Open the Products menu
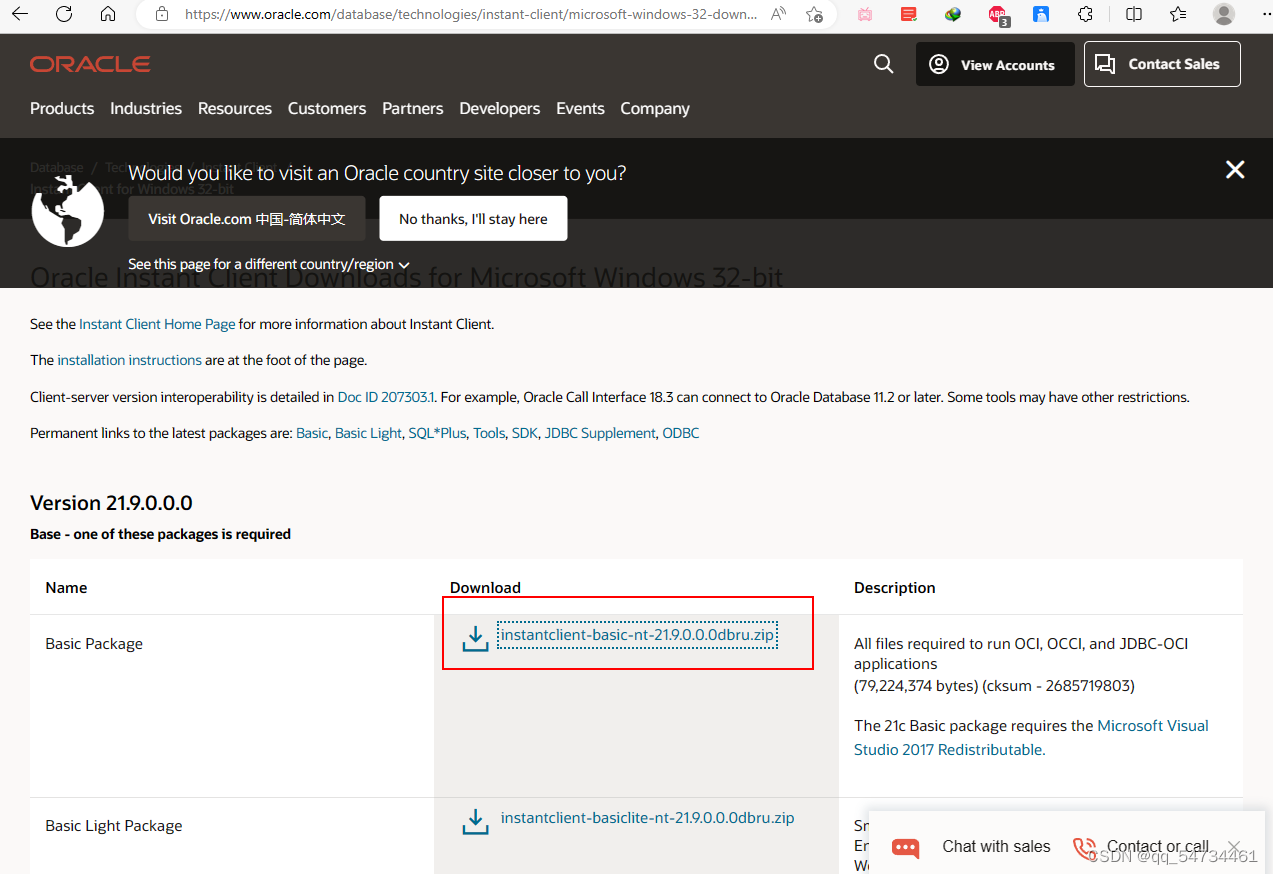Viewport: 1273px width, 874px height. [x=62, y=108]
